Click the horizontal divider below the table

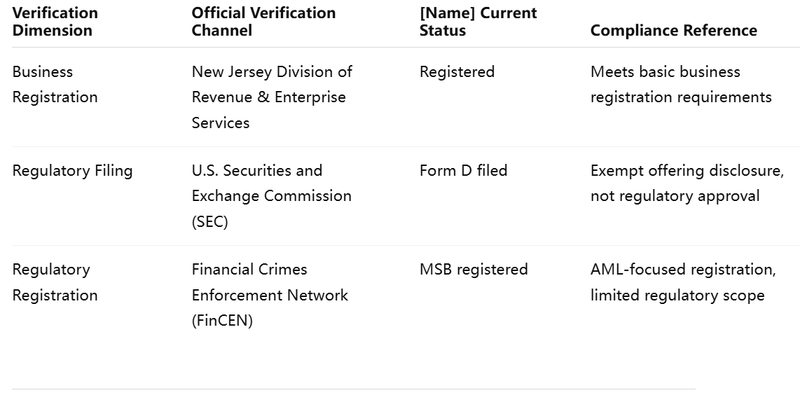[354, 389]
